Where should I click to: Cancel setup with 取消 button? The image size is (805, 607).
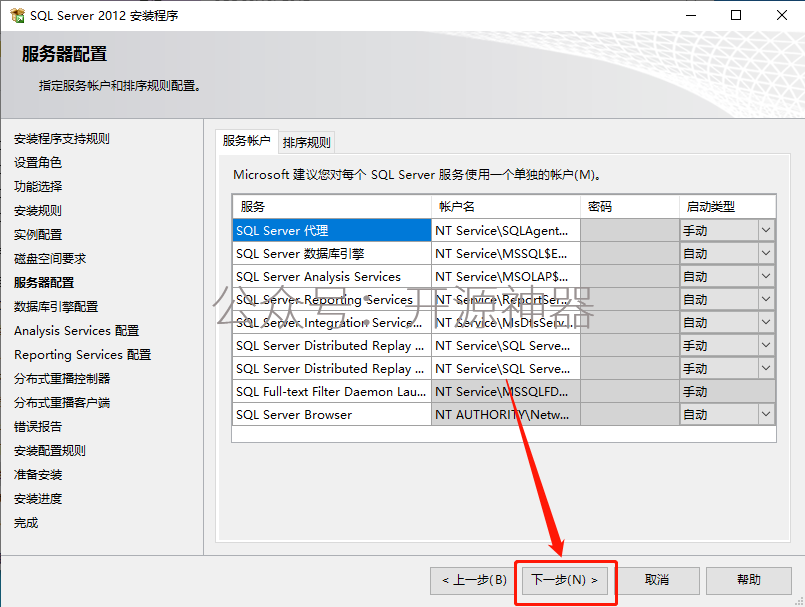coord(657,580)
